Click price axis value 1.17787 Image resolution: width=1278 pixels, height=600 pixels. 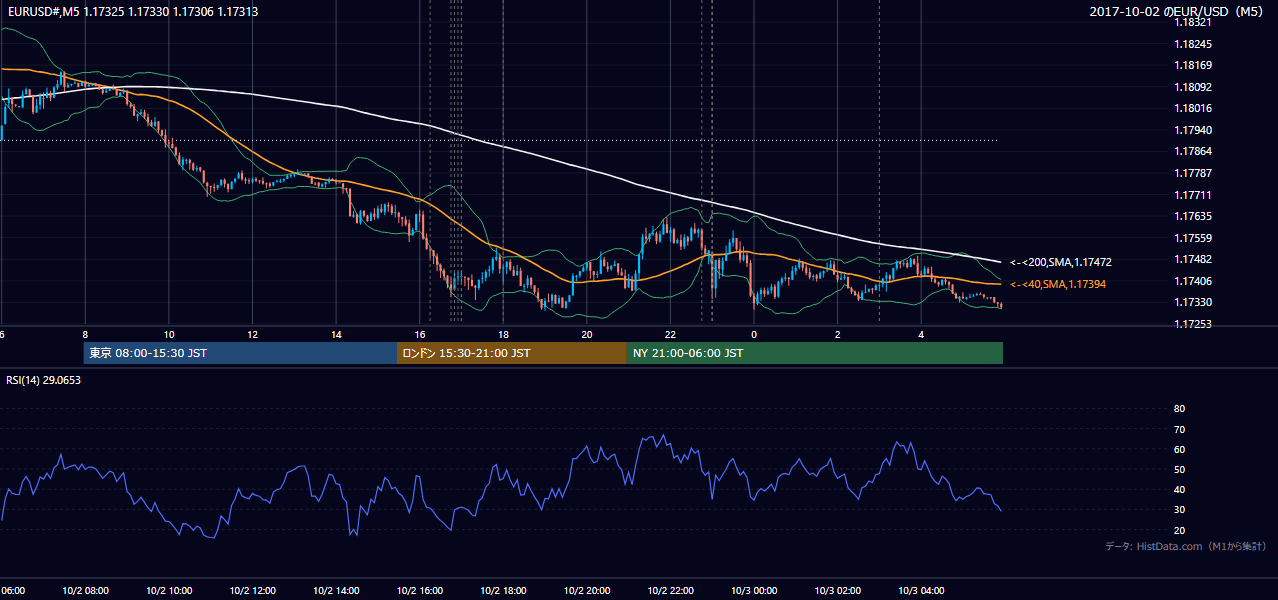[1194, 173]
